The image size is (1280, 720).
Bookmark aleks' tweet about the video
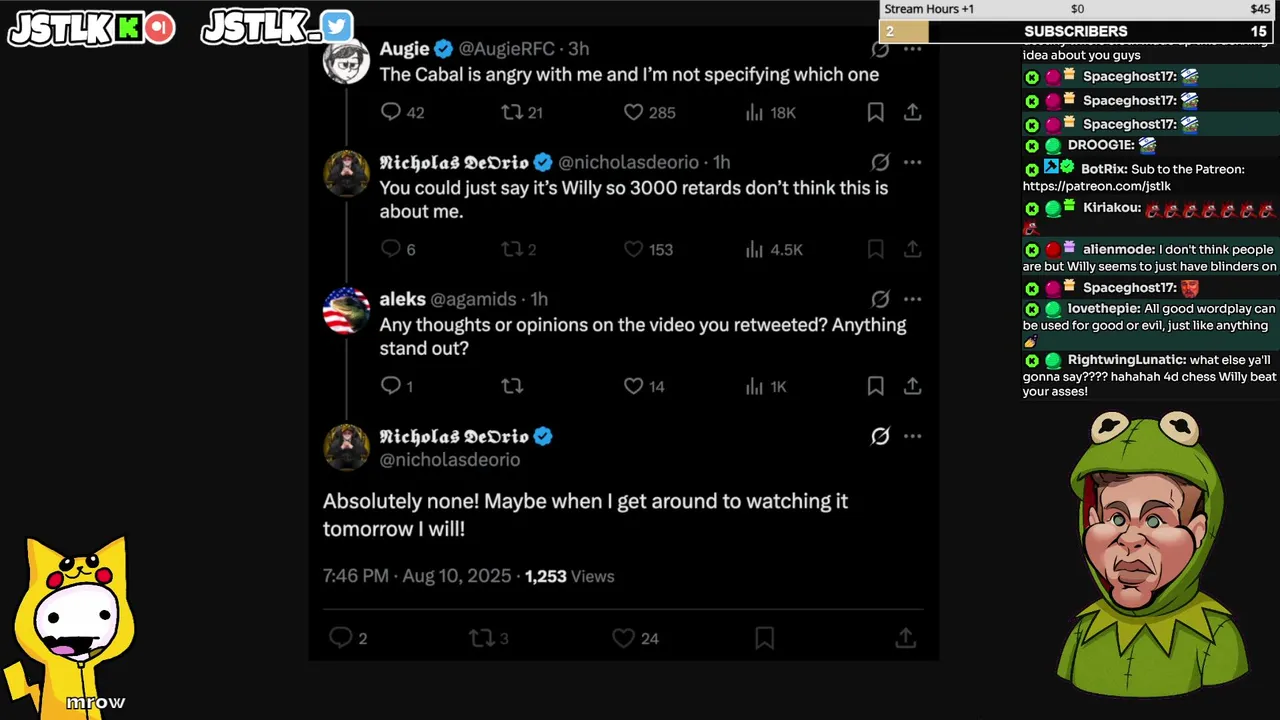pos(875,386)
